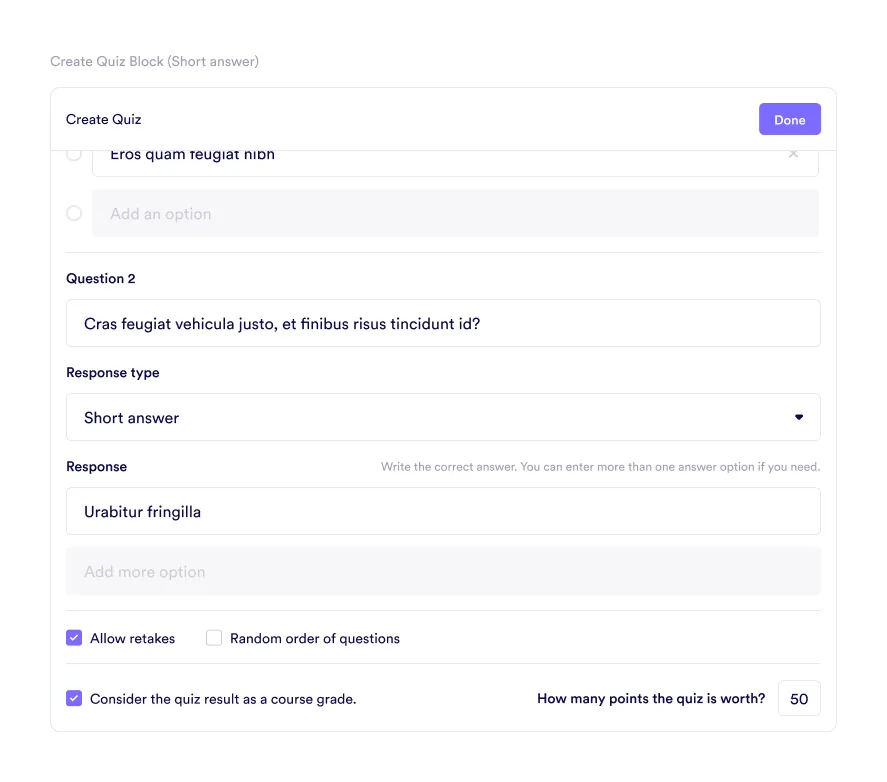
Task: Click the 'Create Quiz Block (Short answer)' caption
Action: pos(154,62)
